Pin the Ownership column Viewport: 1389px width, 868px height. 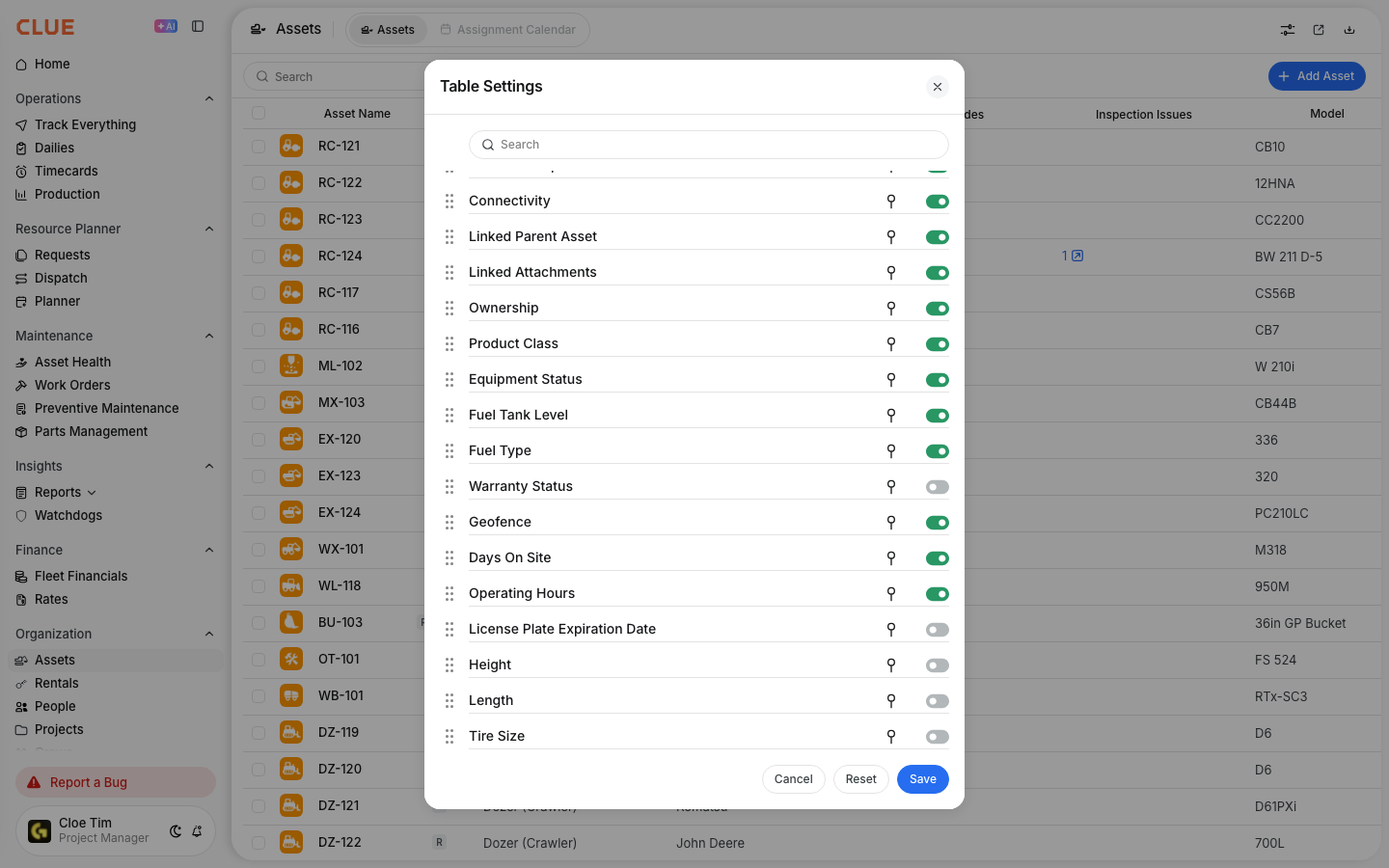pos(891,308)
